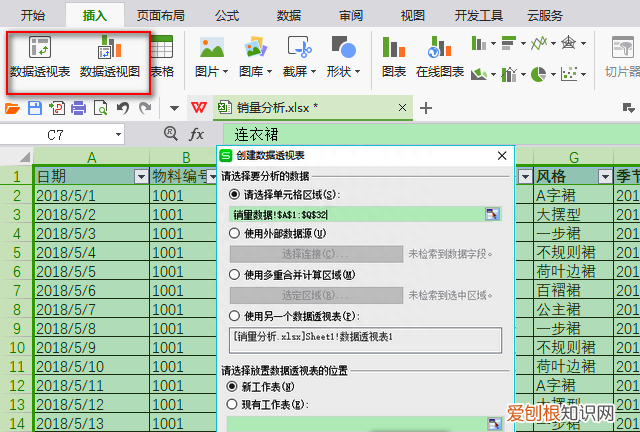Click the range selector for existing worksheet location
The image size is (640, 432).
tap(495, 423)
